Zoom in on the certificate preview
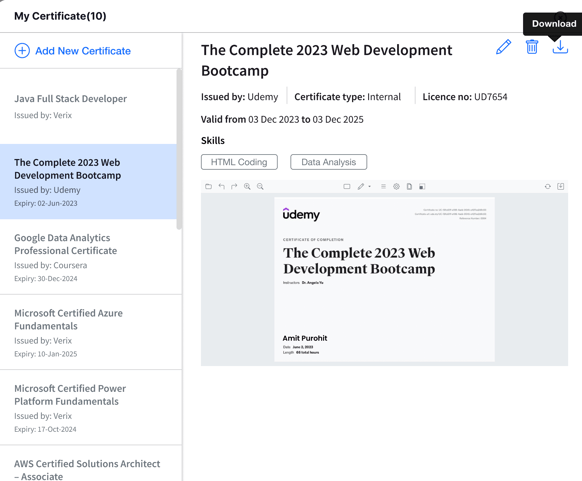The height and width of the screenshot is (481, 582). pyautogui.click(x=247, y=186)
